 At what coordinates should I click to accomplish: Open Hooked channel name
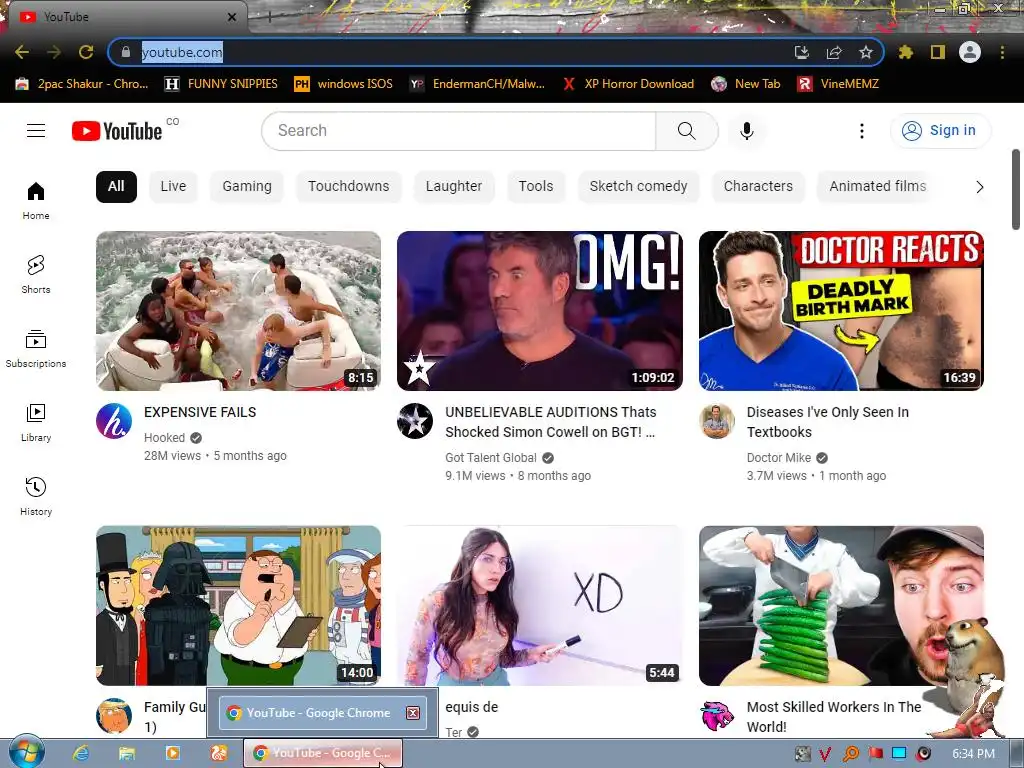click(x=165, y=438)
